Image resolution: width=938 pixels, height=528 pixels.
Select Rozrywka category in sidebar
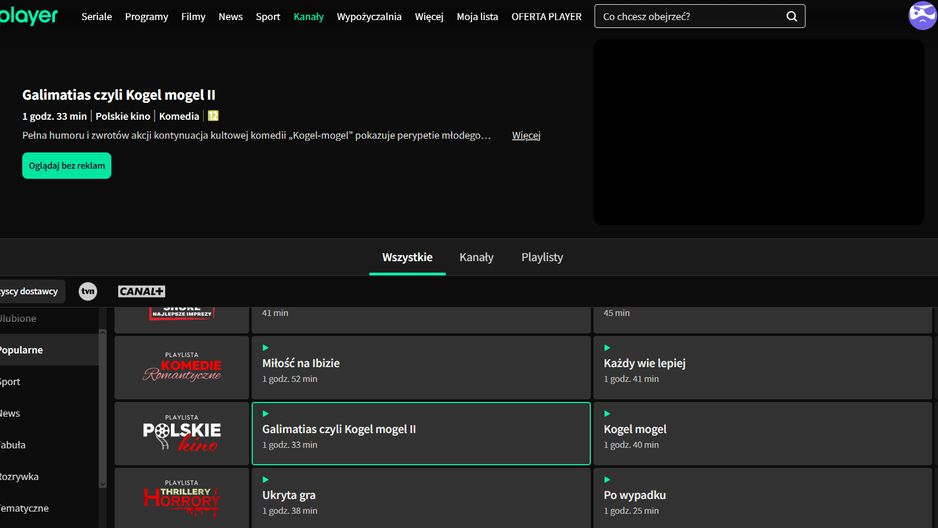point(49,477)
